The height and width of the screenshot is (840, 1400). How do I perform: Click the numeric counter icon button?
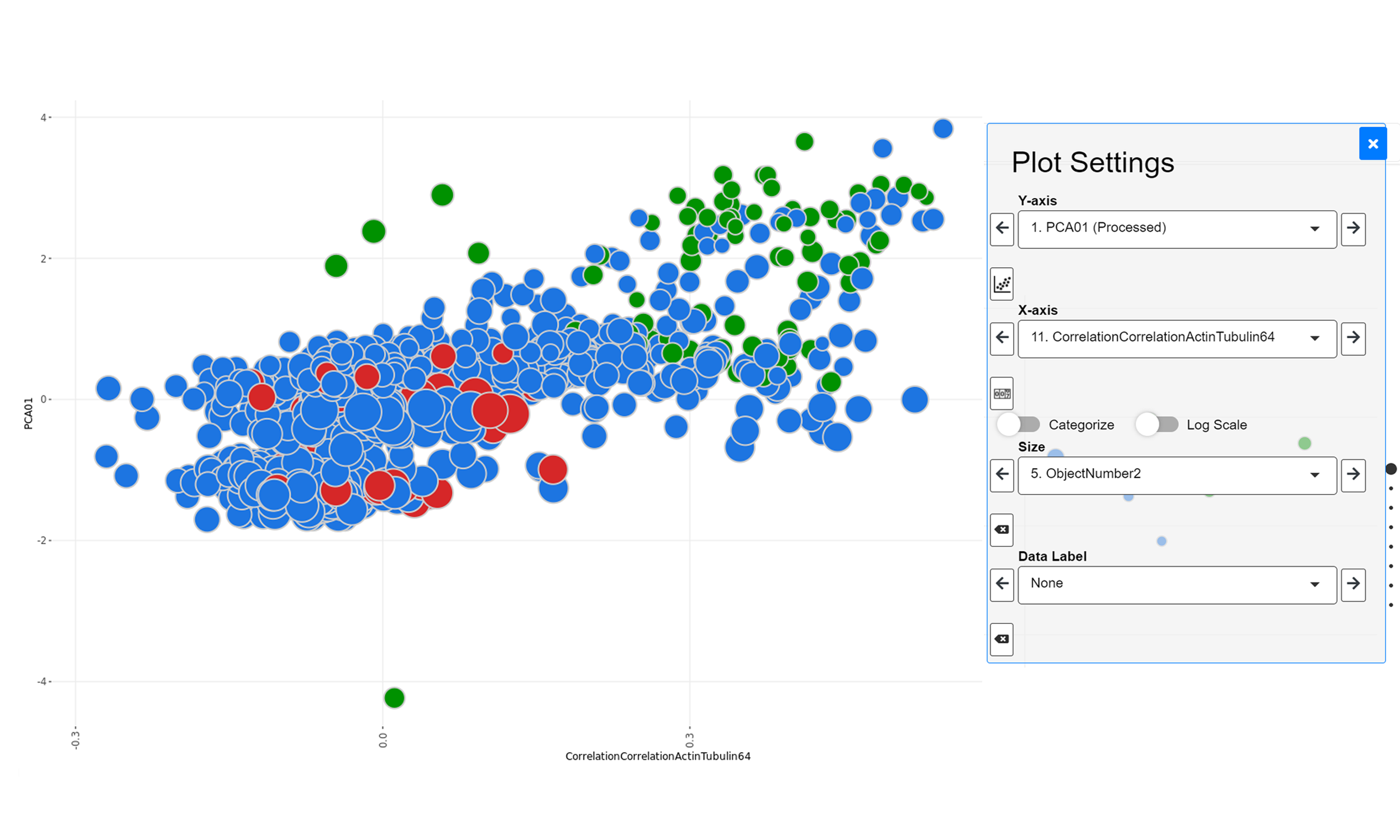coord(1002,393)
